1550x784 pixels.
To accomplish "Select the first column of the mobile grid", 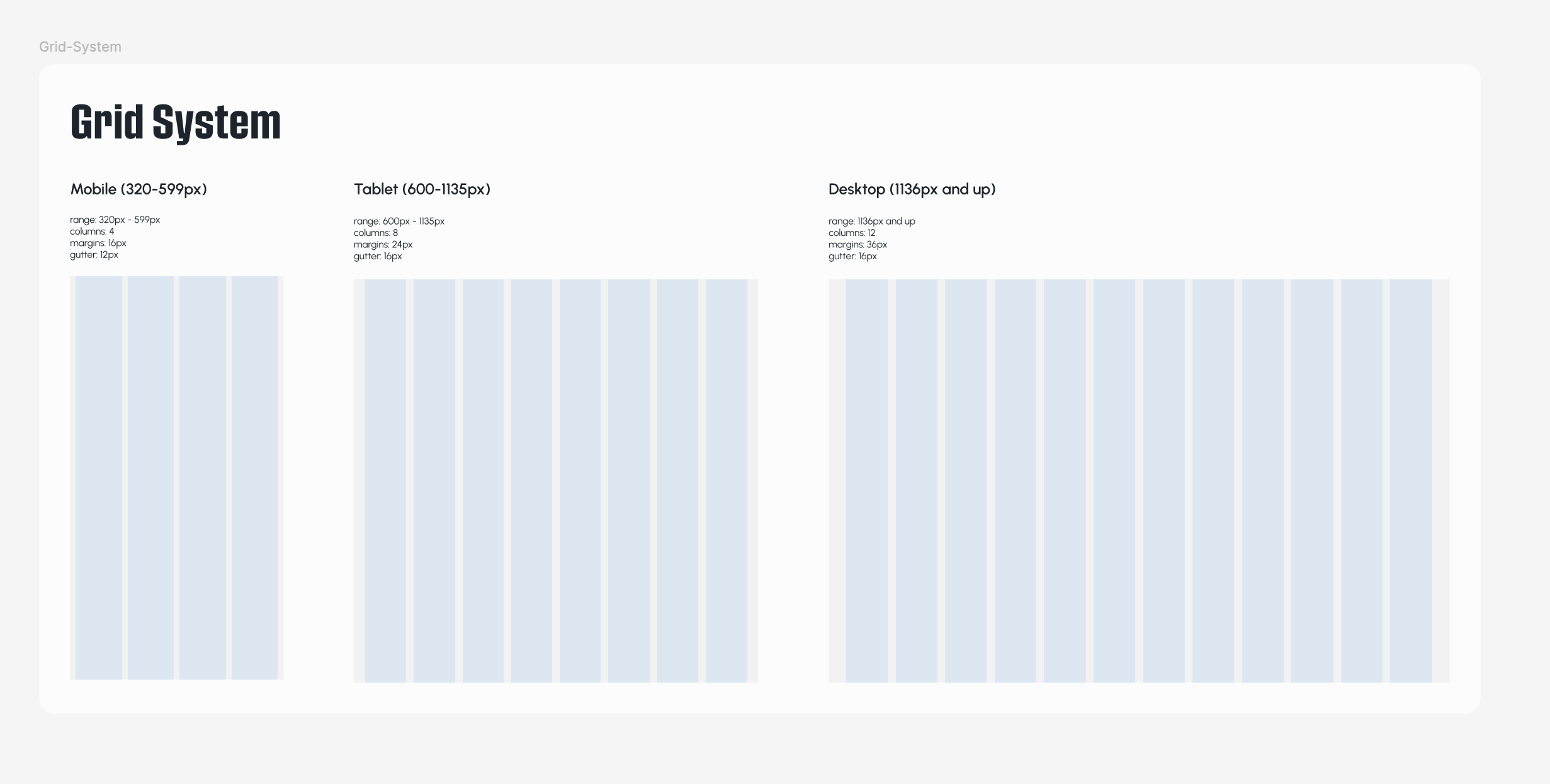I will coord(99,478).
